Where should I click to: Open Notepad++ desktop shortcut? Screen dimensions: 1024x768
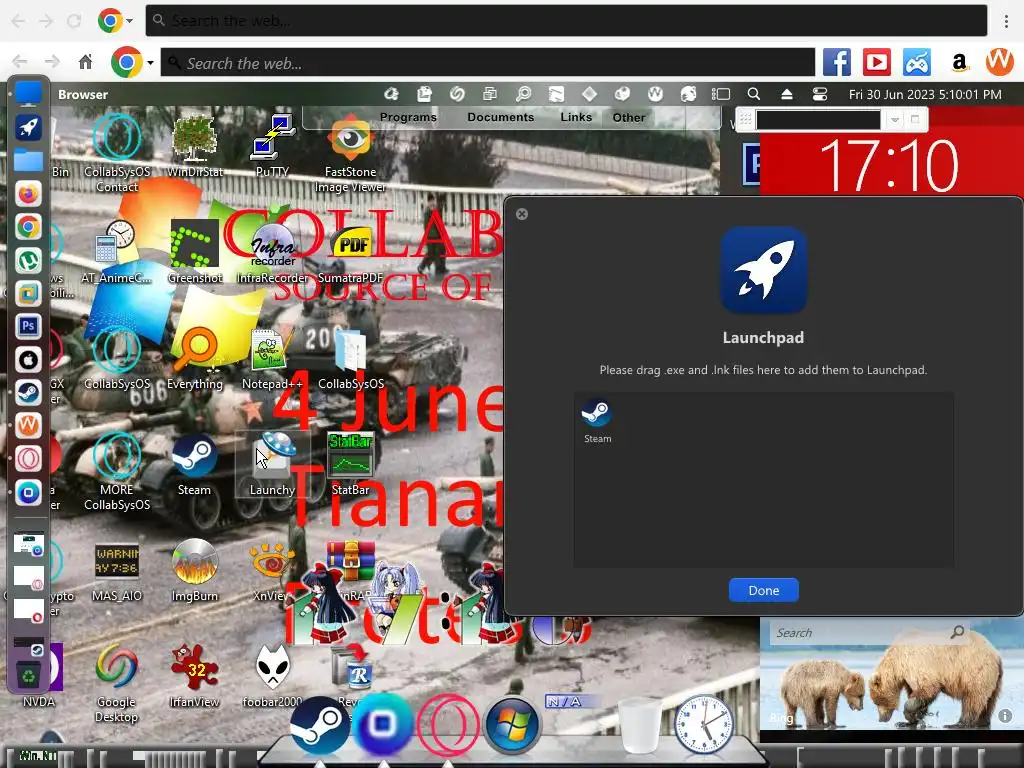click(272, 358)
